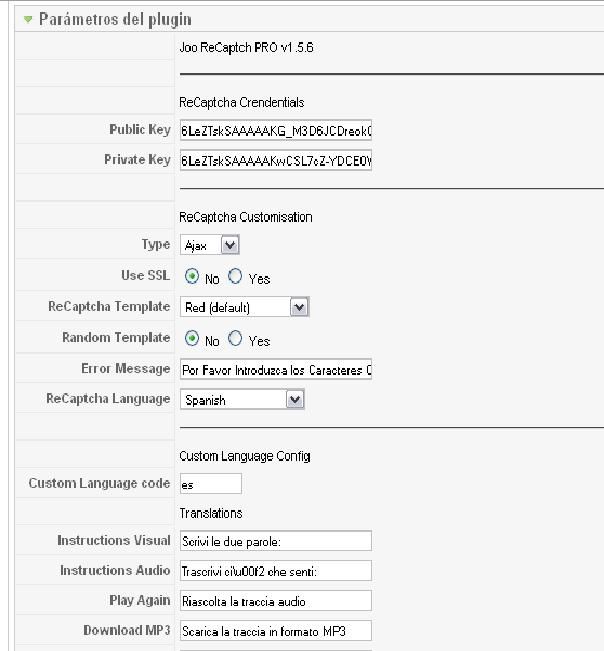Click the Download MP3 text field
Viewport: 604px width, 651px height.
pos(276,631)
